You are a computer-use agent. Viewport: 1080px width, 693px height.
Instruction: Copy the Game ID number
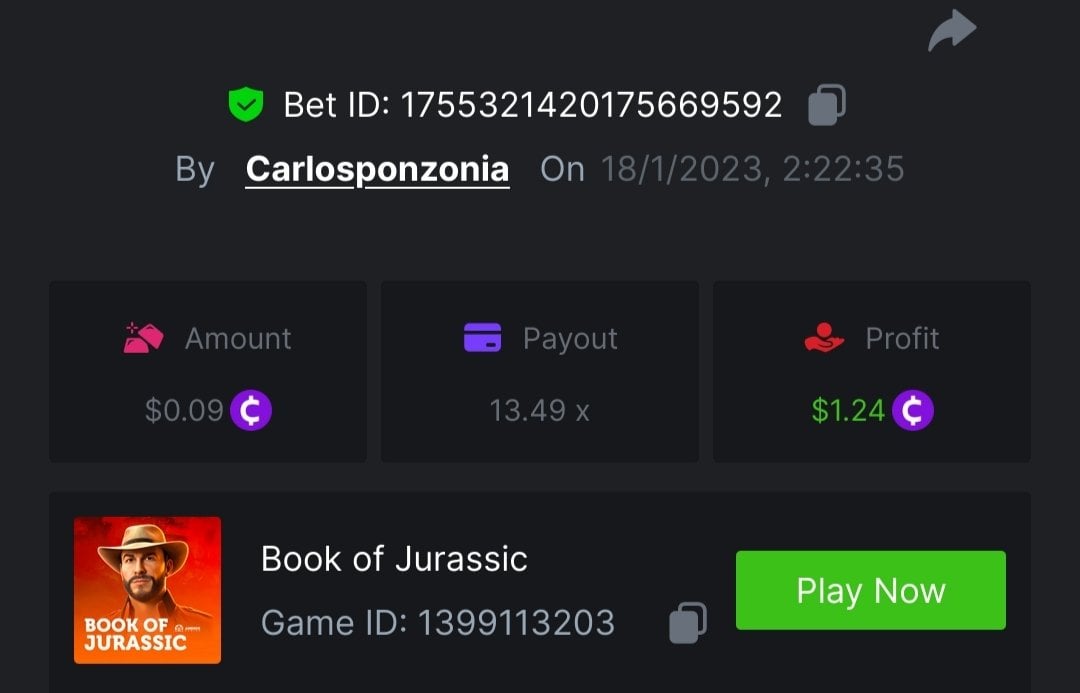pyautogui.click(x=687, y=622)
